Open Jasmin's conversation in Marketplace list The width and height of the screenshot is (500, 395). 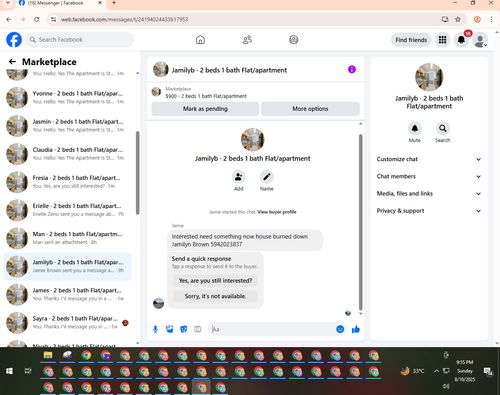click(68, 126)
